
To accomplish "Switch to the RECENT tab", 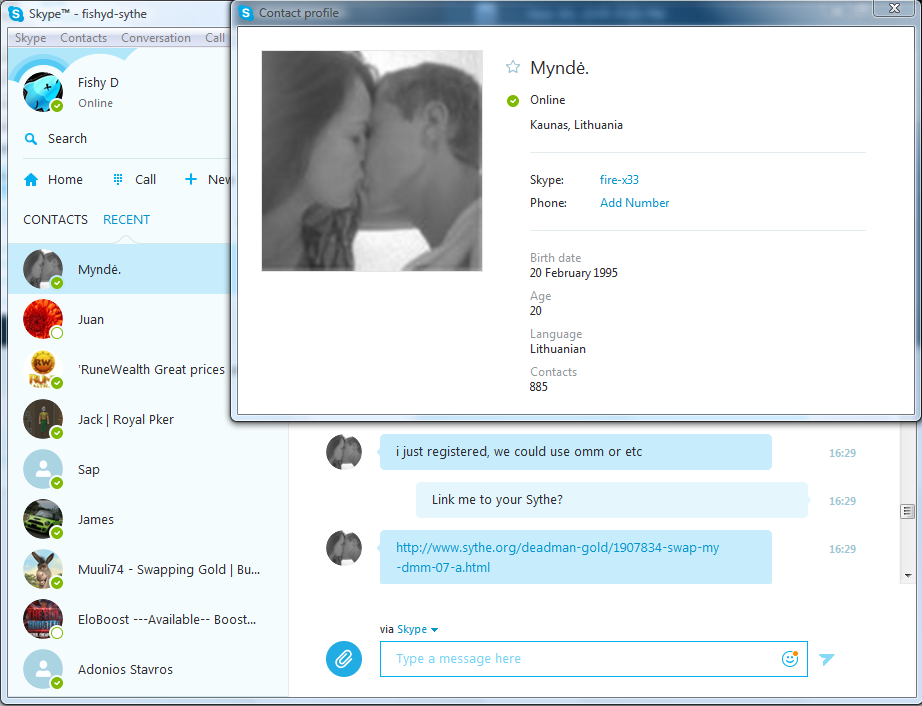I will click(126, 219).
